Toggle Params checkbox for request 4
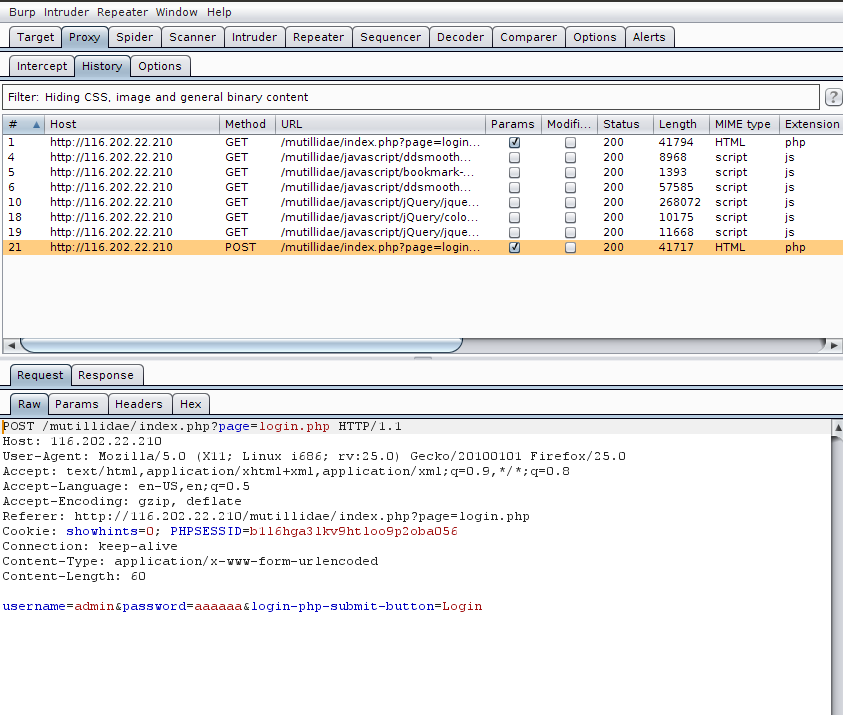 click(x=515, y=158)
